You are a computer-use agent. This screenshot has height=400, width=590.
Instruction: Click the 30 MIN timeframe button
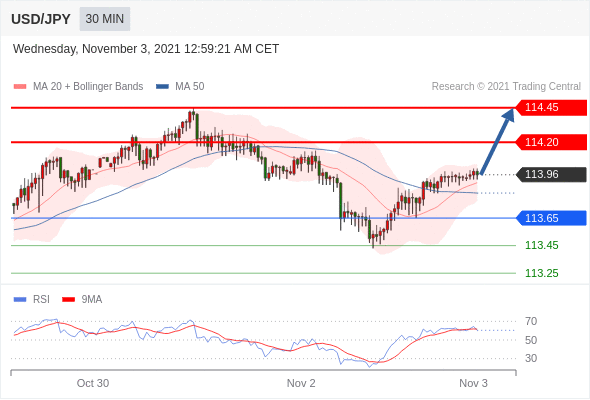[105, 19]
